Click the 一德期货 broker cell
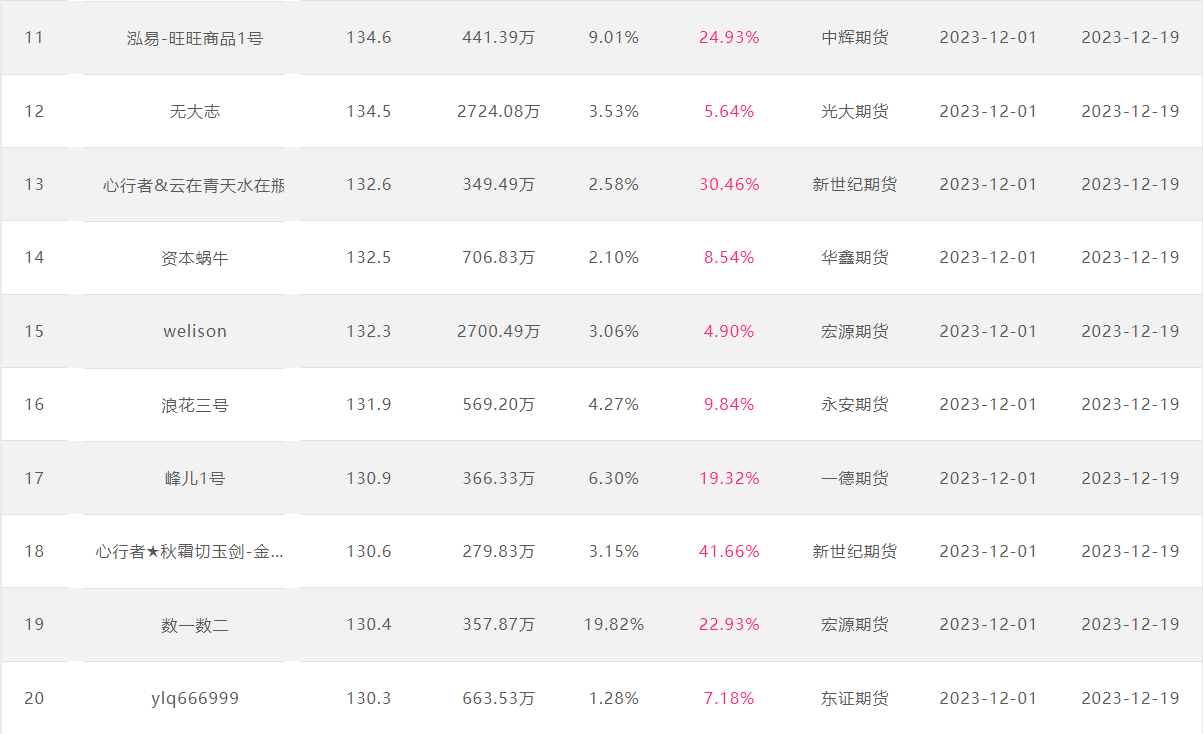Viewport: 1203px width, 734px height. click(855, 478)
